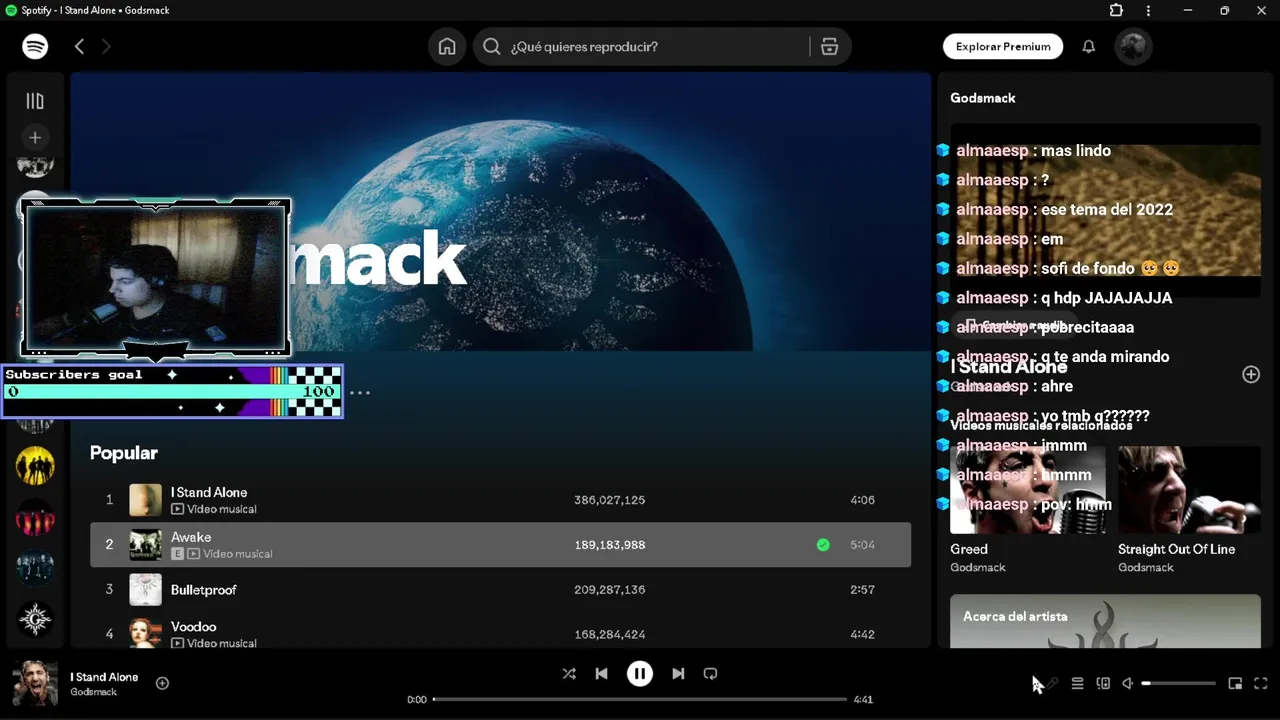
Task: Skip to the next track
Action: (x=678, y=674)
